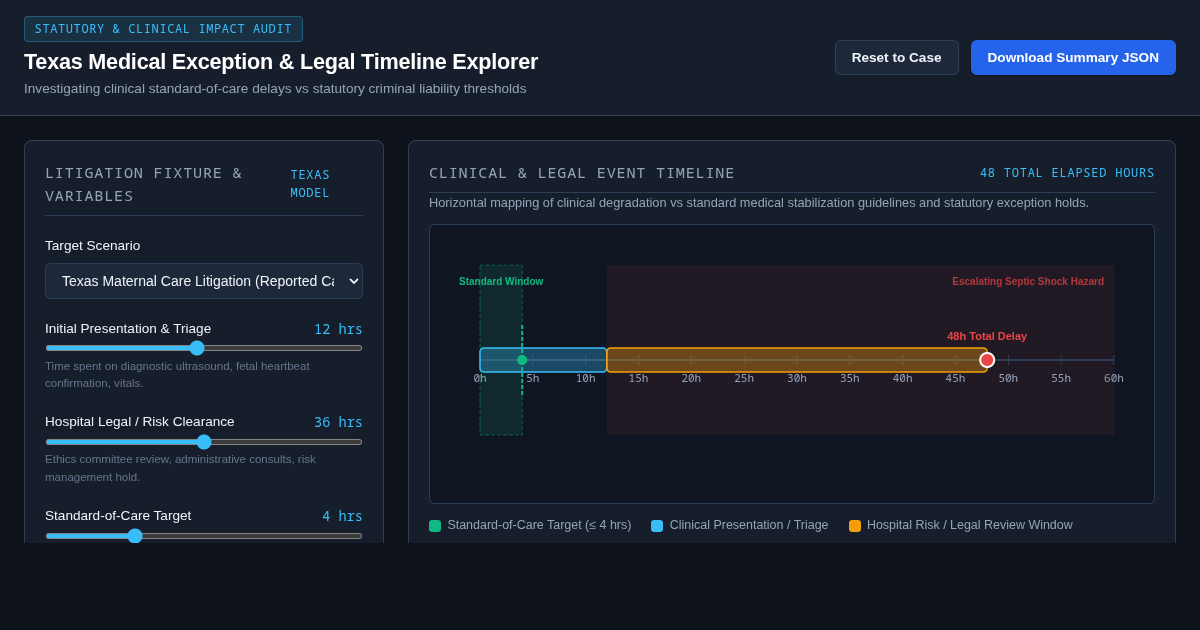Click the green standard-of-care marker dot on timeline
1200x630 pixels.
[522, 360]
